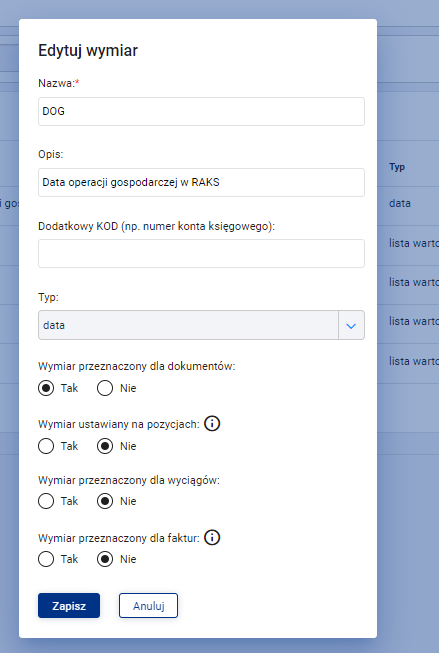Open info tooltip for positions dimension setting
Viewport: 439px width, 653px height.
(212, 424)
